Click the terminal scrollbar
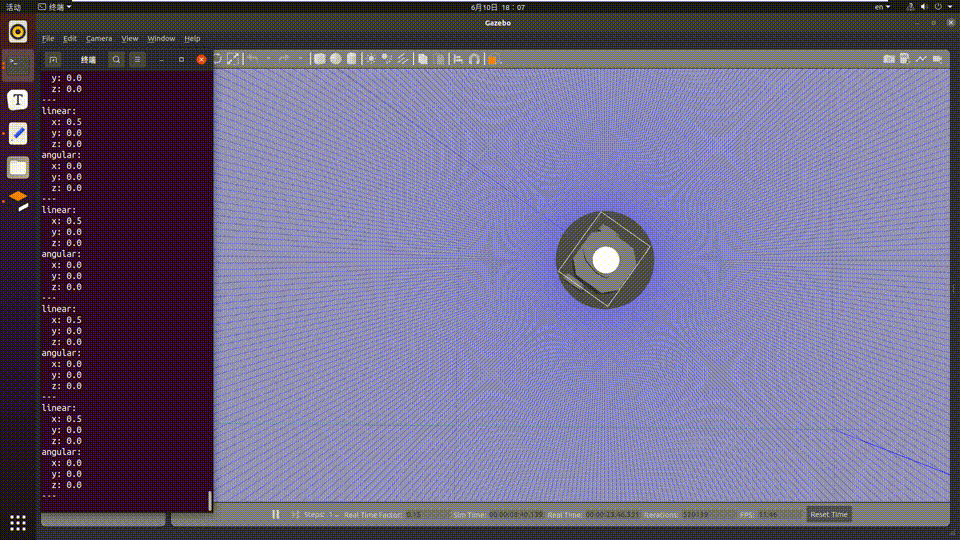This screenshot has height=540, width=960. click(x=210, y=500)
